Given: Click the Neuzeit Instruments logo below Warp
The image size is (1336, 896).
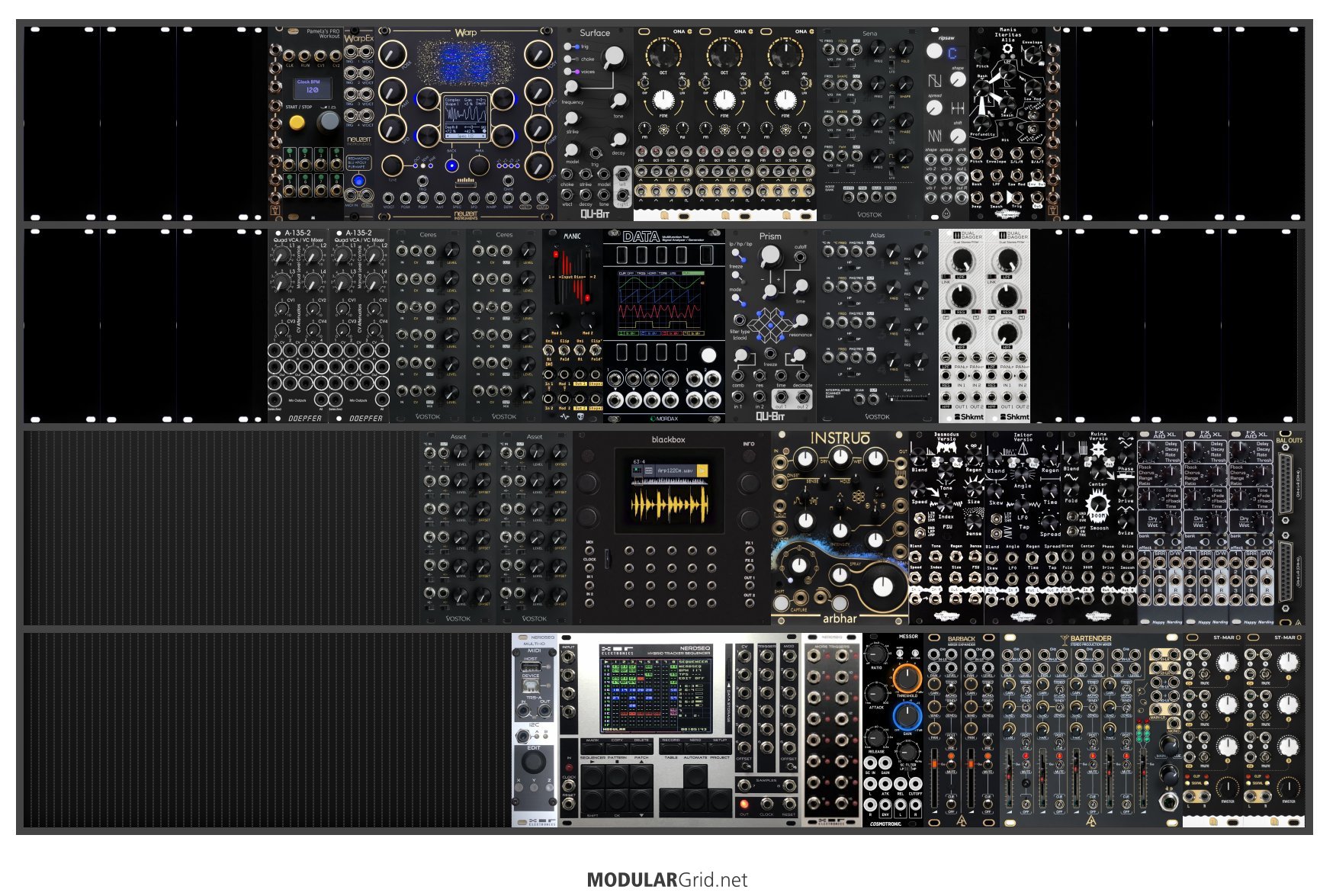Looking at the screenshot, I should pos(465,214).
